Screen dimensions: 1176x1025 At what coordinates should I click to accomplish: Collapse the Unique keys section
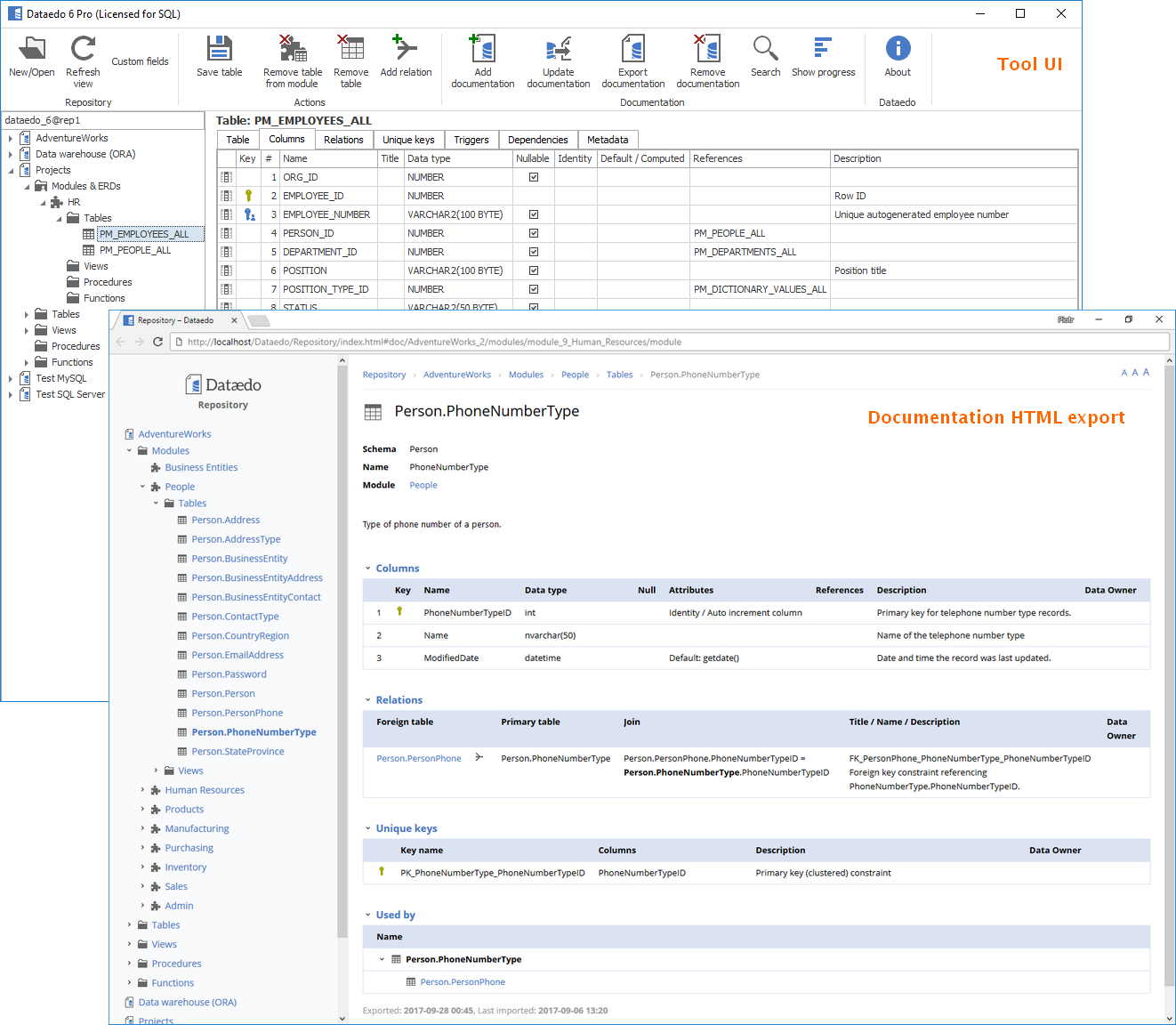coord(368,828)
